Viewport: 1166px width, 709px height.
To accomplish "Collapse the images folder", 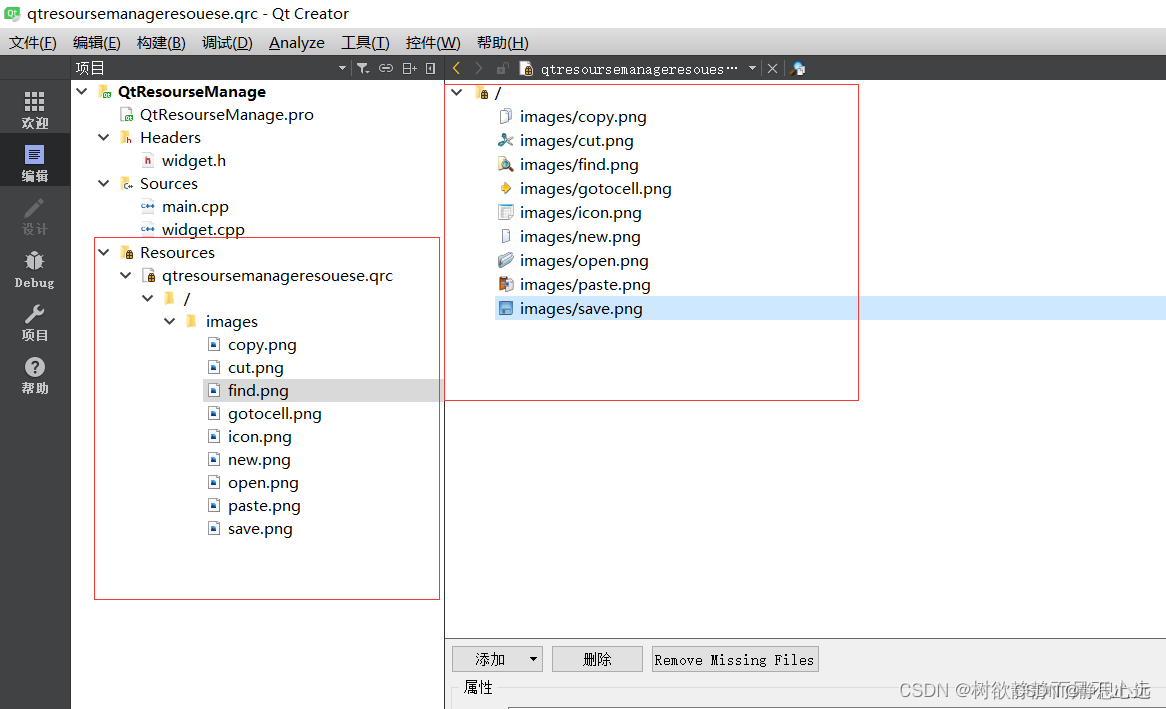I will (x=170, y=321).
